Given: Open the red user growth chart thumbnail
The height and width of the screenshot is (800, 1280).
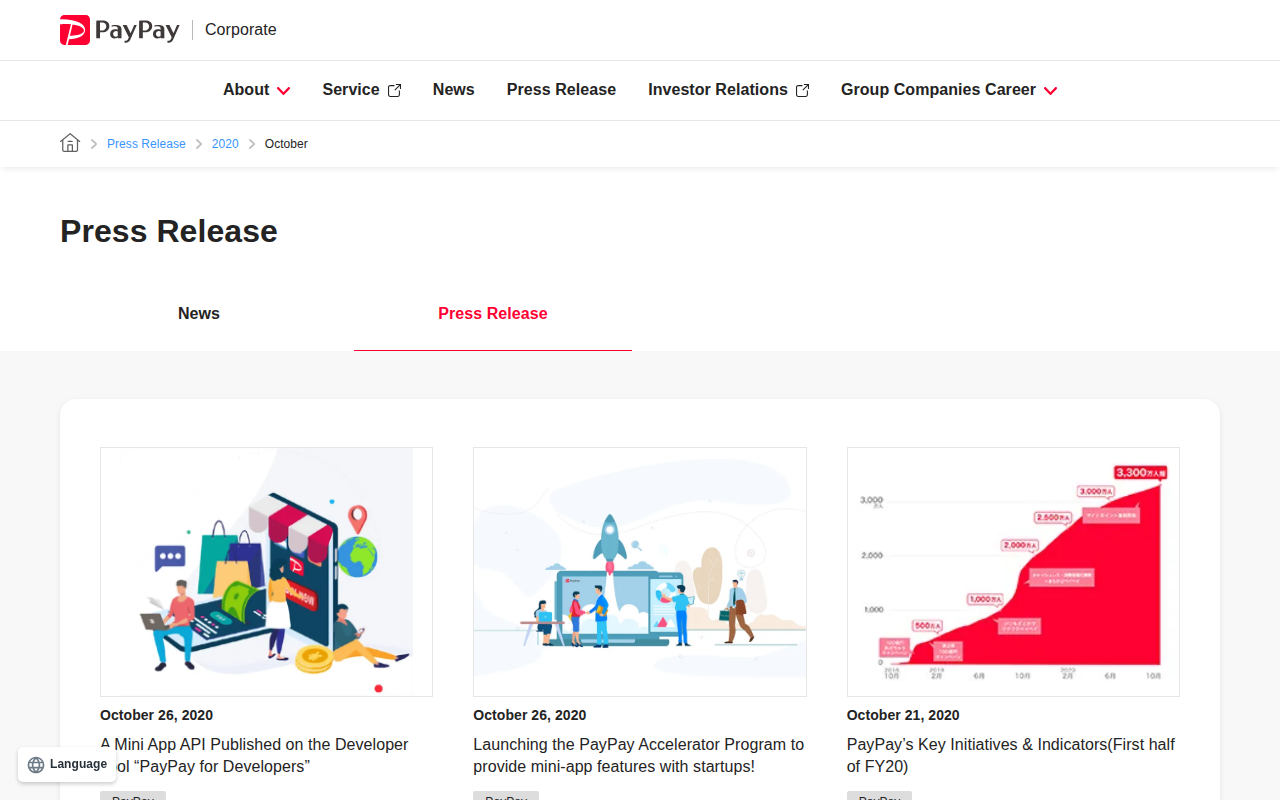Looking at the screenshot, I should pyautogui.click(x=1013, y=572).
